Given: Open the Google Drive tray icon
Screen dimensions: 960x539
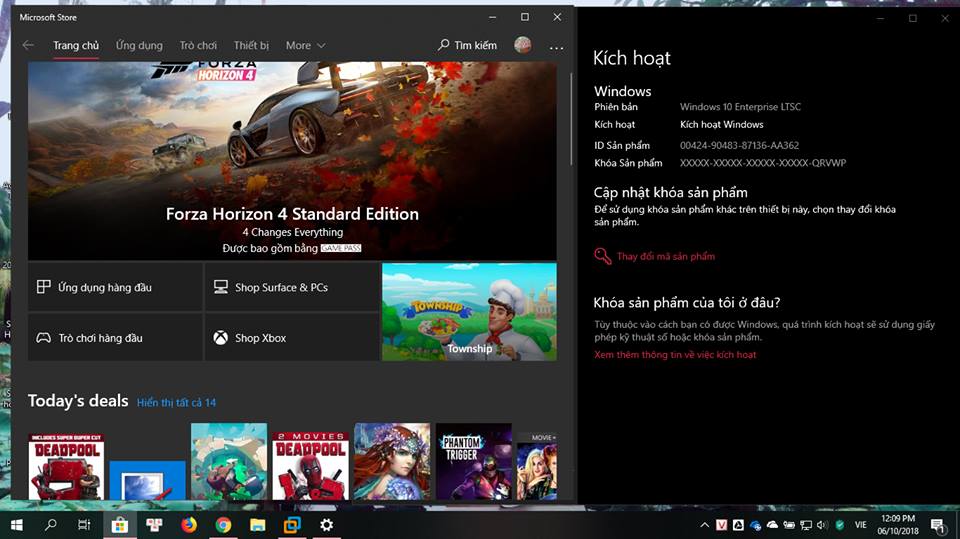Looking at the screenshot, I should click(738, 525).
